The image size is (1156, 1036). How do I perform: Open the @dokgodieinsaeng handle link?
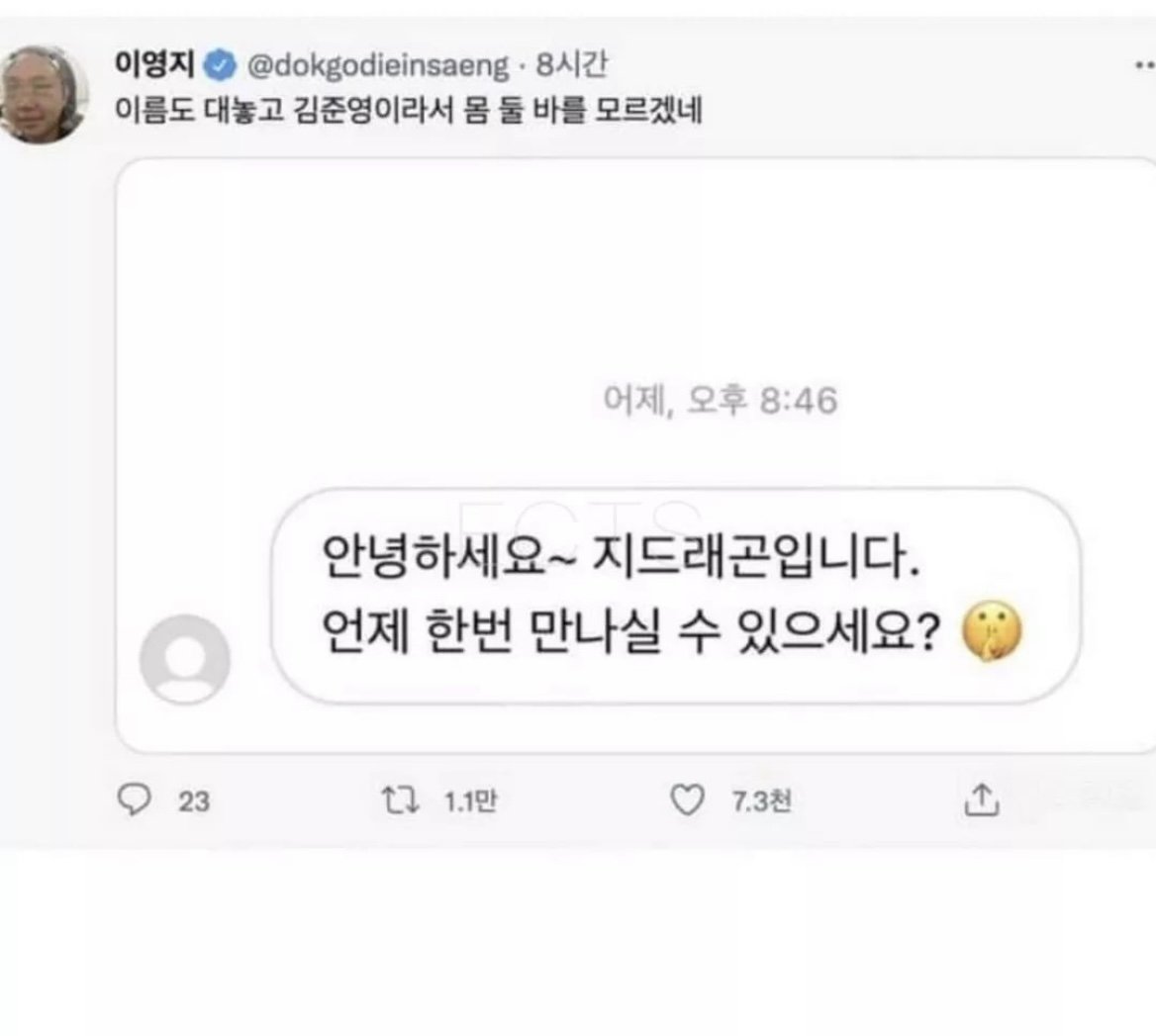pyautogui.click(x=377, y=66)
